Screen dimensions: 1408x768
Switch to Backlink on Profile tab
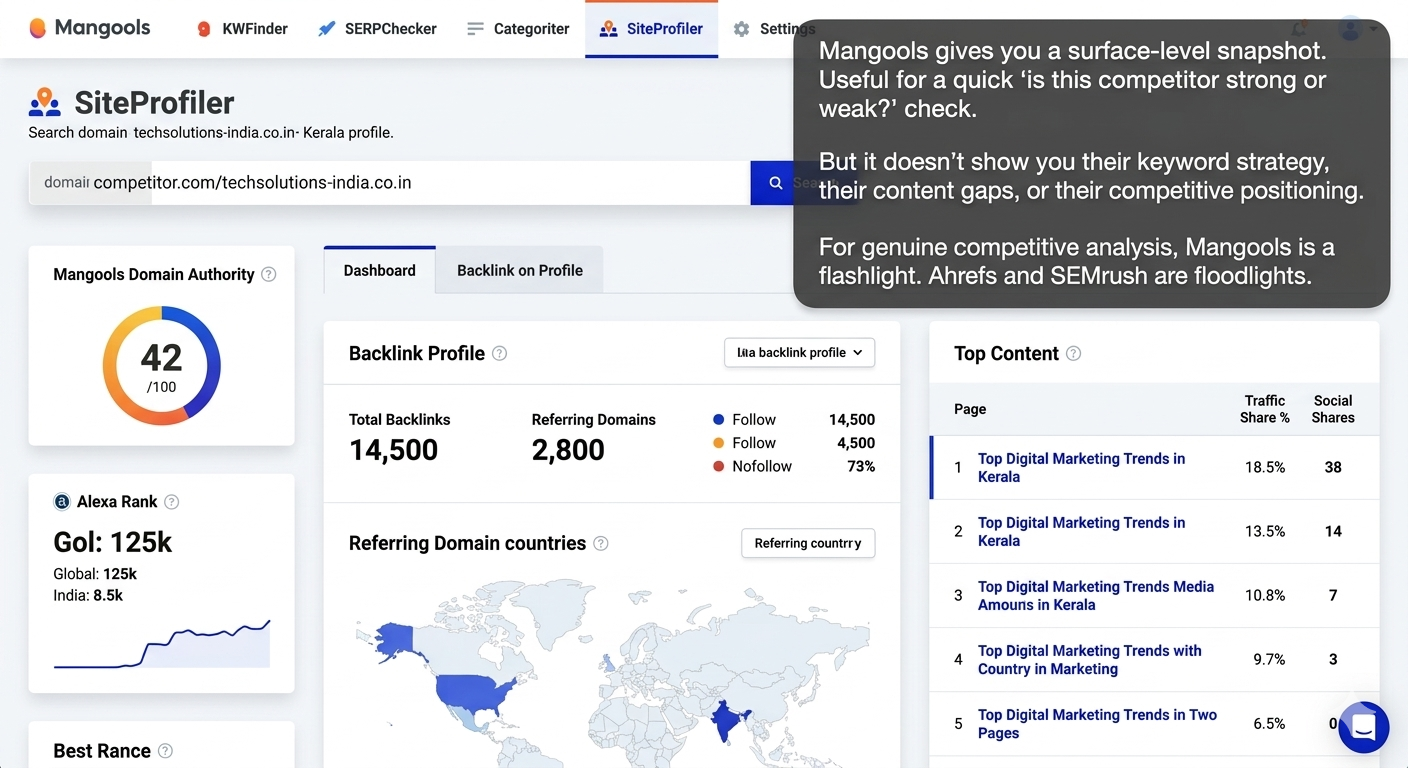[520, 270]
